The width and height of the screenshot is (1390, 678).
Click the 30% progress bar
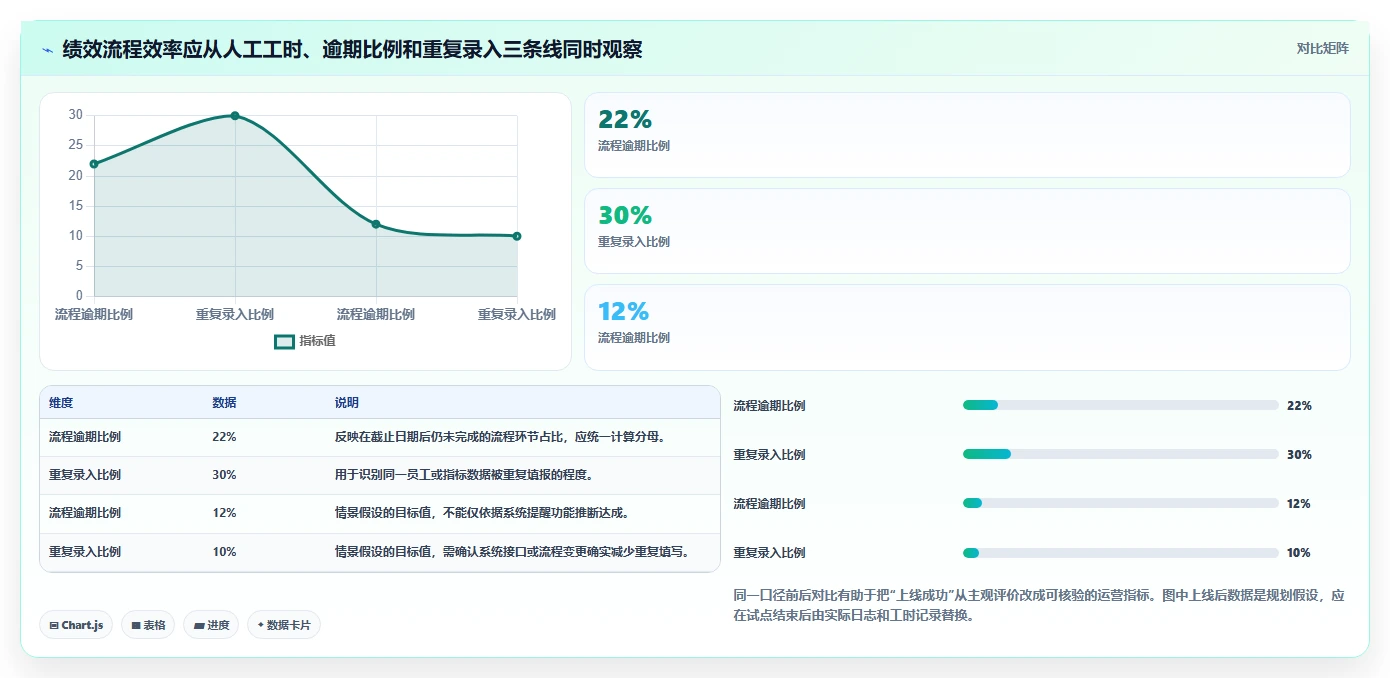tap(1120, 454)
